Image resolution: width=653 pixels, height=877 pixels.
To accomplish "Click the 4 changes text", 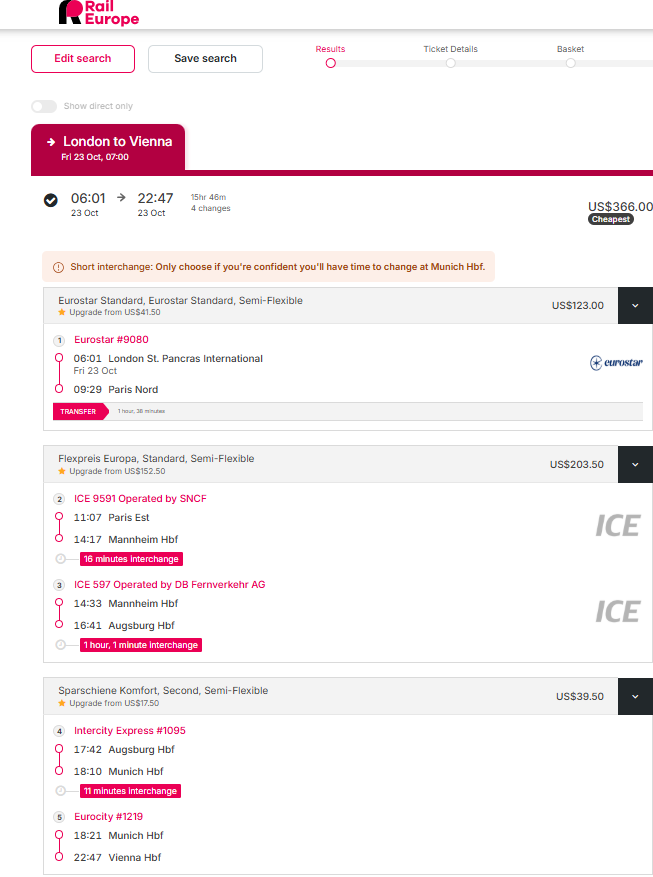I will [x=211, y=208].
